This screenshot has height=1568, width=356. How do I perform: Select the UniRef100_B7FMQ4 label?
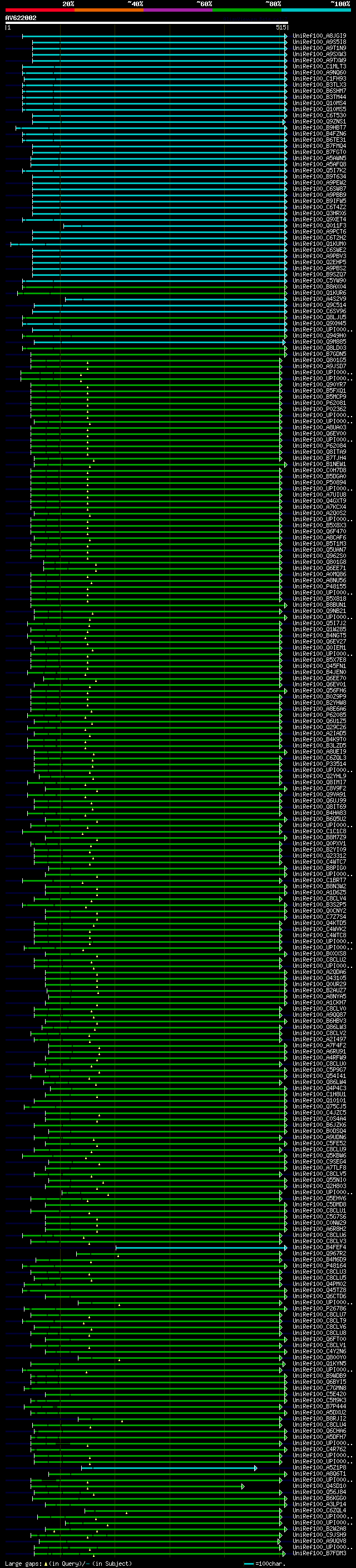319,146
